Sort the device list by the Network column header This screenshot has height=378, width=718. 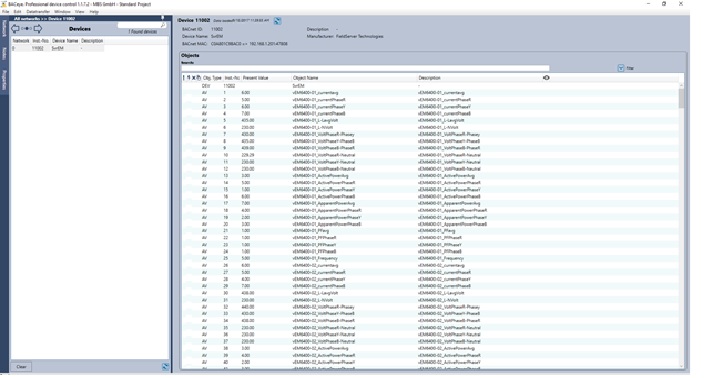21,41
